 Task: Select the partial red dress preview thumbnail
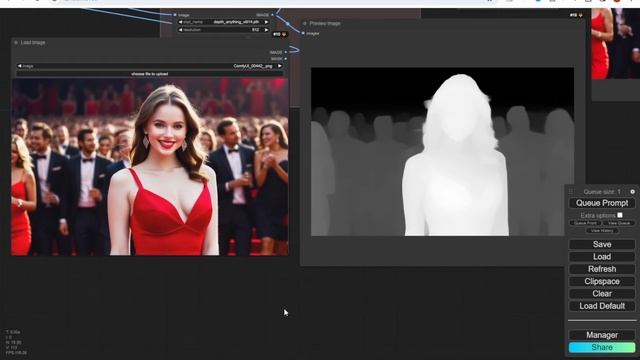coord(616,43)
